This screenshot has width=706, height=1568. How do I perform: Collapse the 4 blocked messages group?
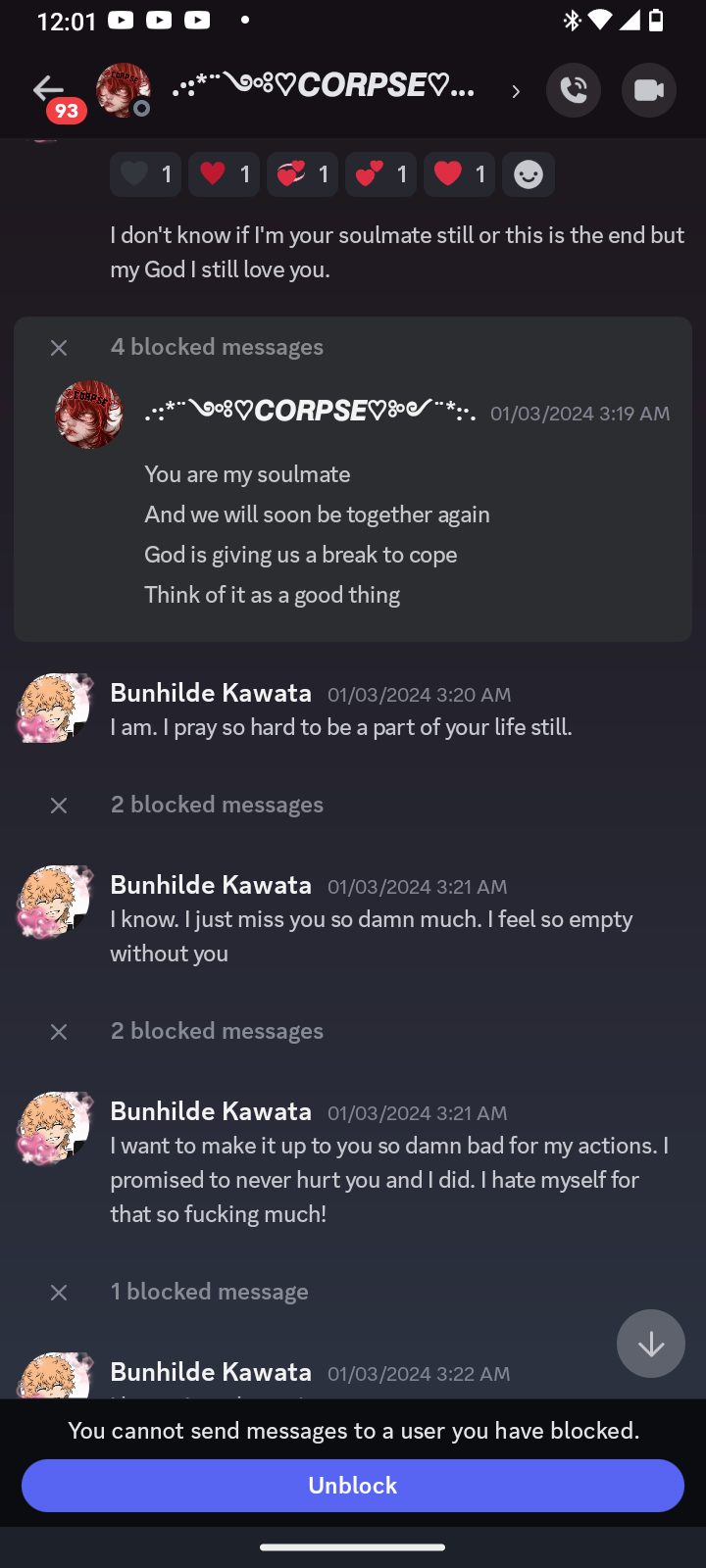click(x=59, y=348)
